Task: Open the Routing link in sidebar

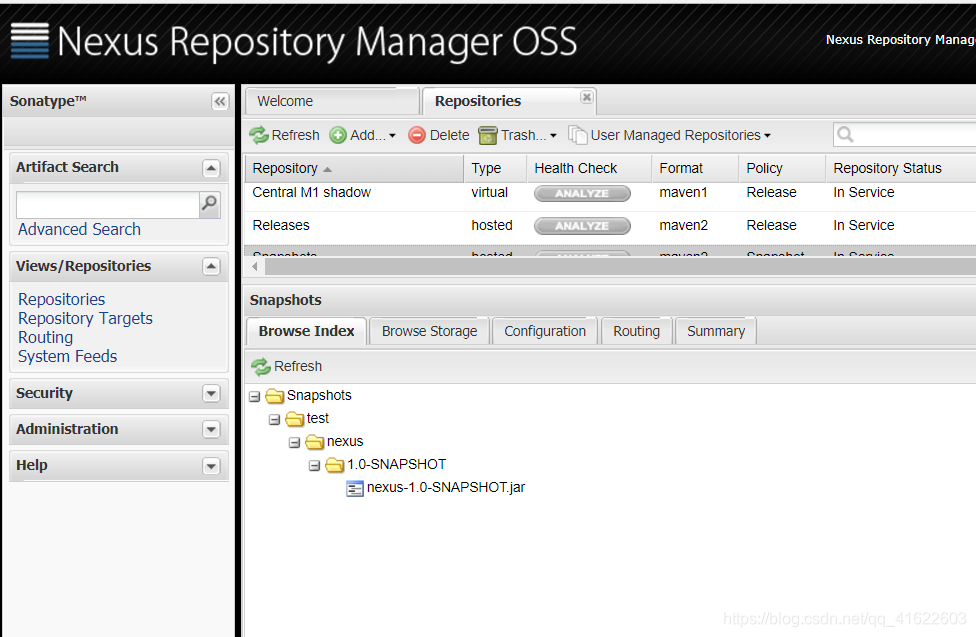Action: coord(45,337)
